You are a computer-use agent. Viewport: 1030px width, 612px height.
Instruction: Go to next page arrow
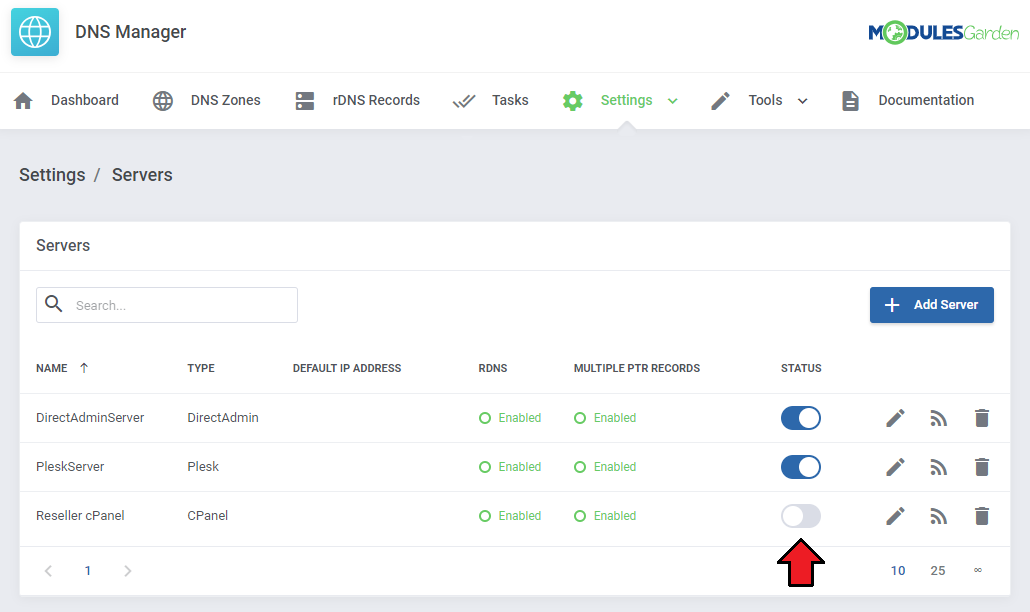127,571
